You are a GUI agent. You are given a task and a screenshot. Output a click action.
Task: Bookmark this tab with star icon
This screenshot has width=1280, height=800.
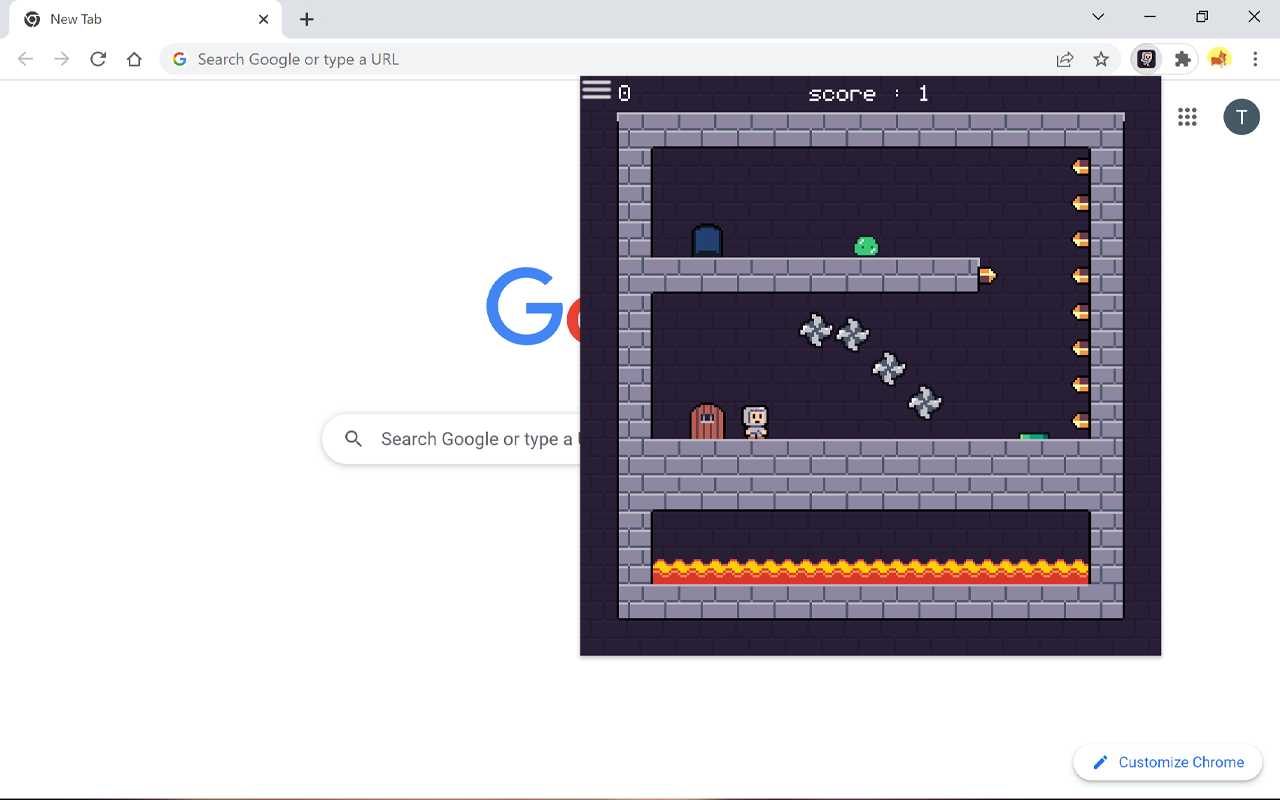1101,59
